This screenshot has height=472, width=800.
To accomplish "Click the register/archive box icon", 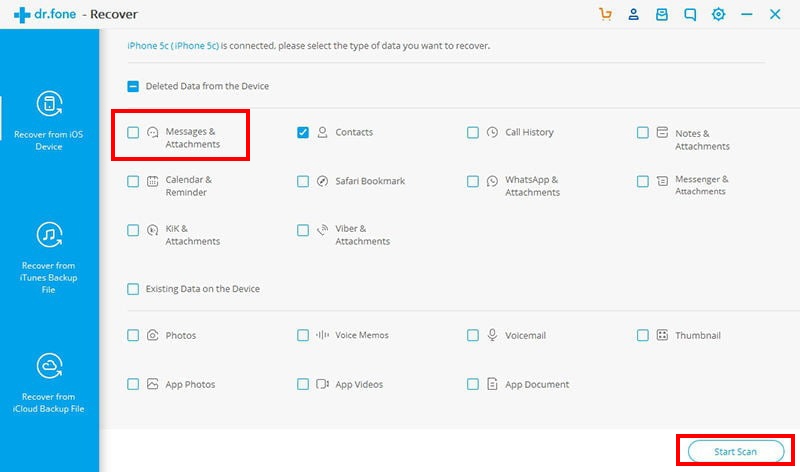I will [x=662, y=14].
